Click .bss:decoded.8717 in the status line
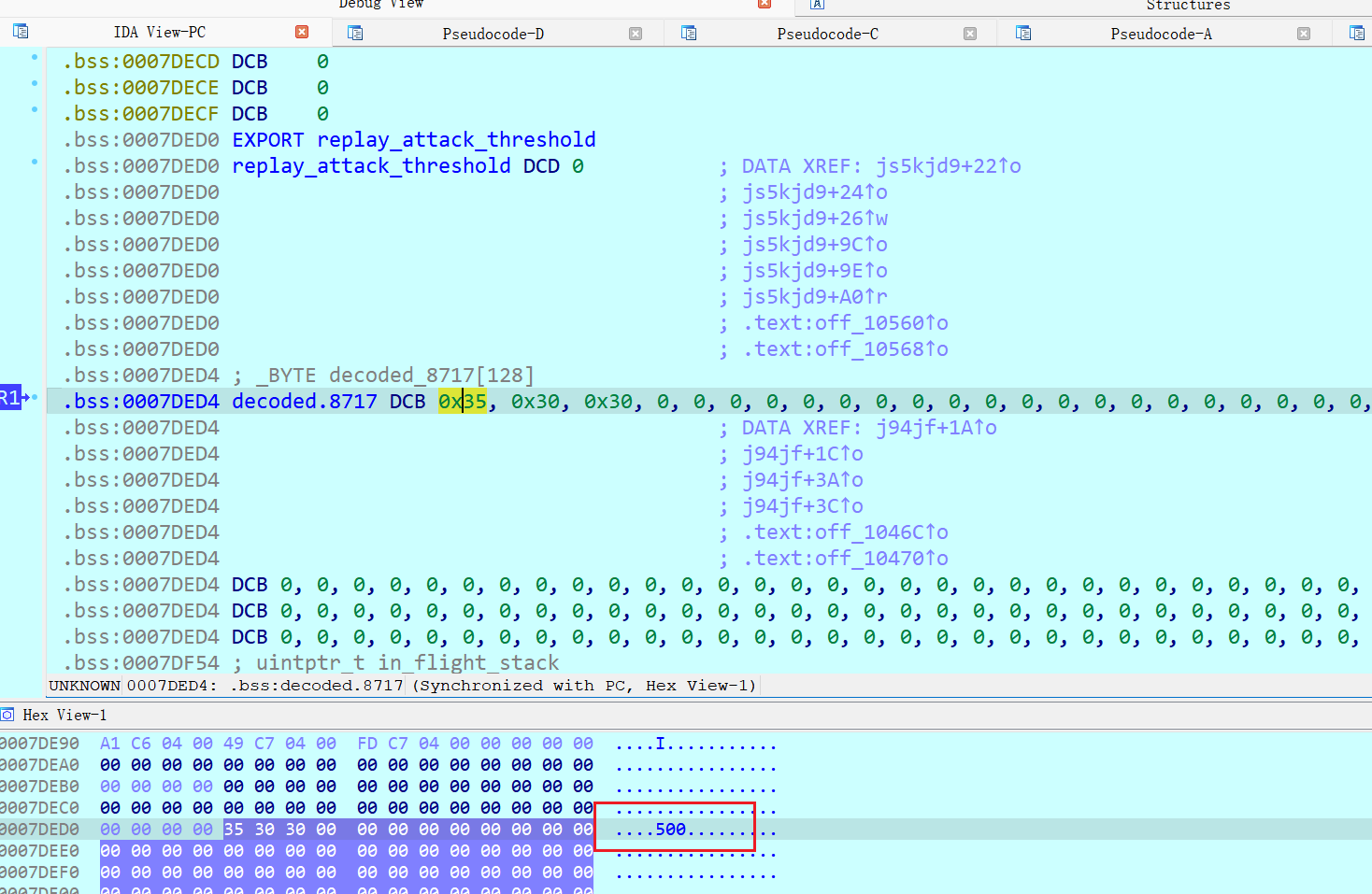1372x894 pixels. click(316, 686)
